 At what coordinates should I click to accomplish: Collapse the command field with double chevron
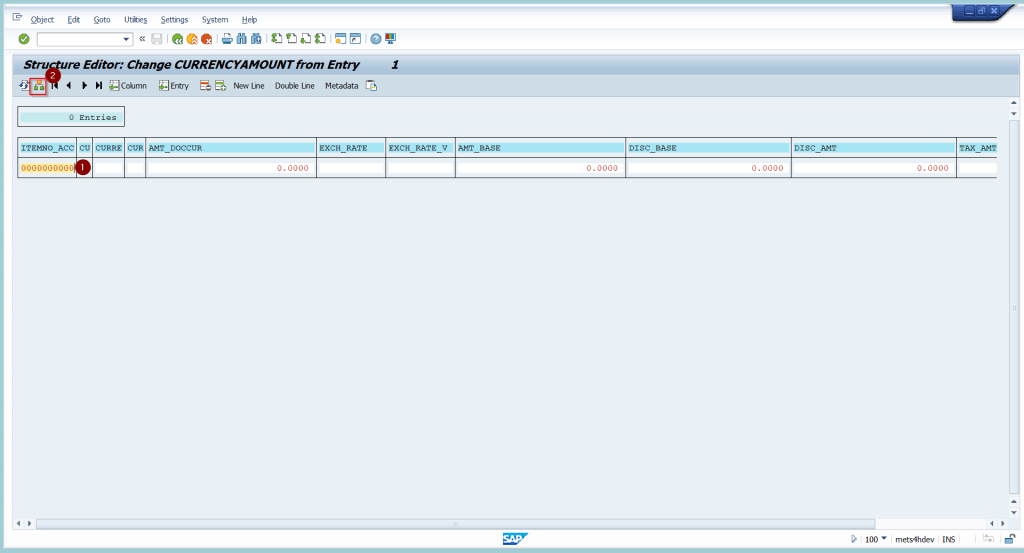coord(142,39)
